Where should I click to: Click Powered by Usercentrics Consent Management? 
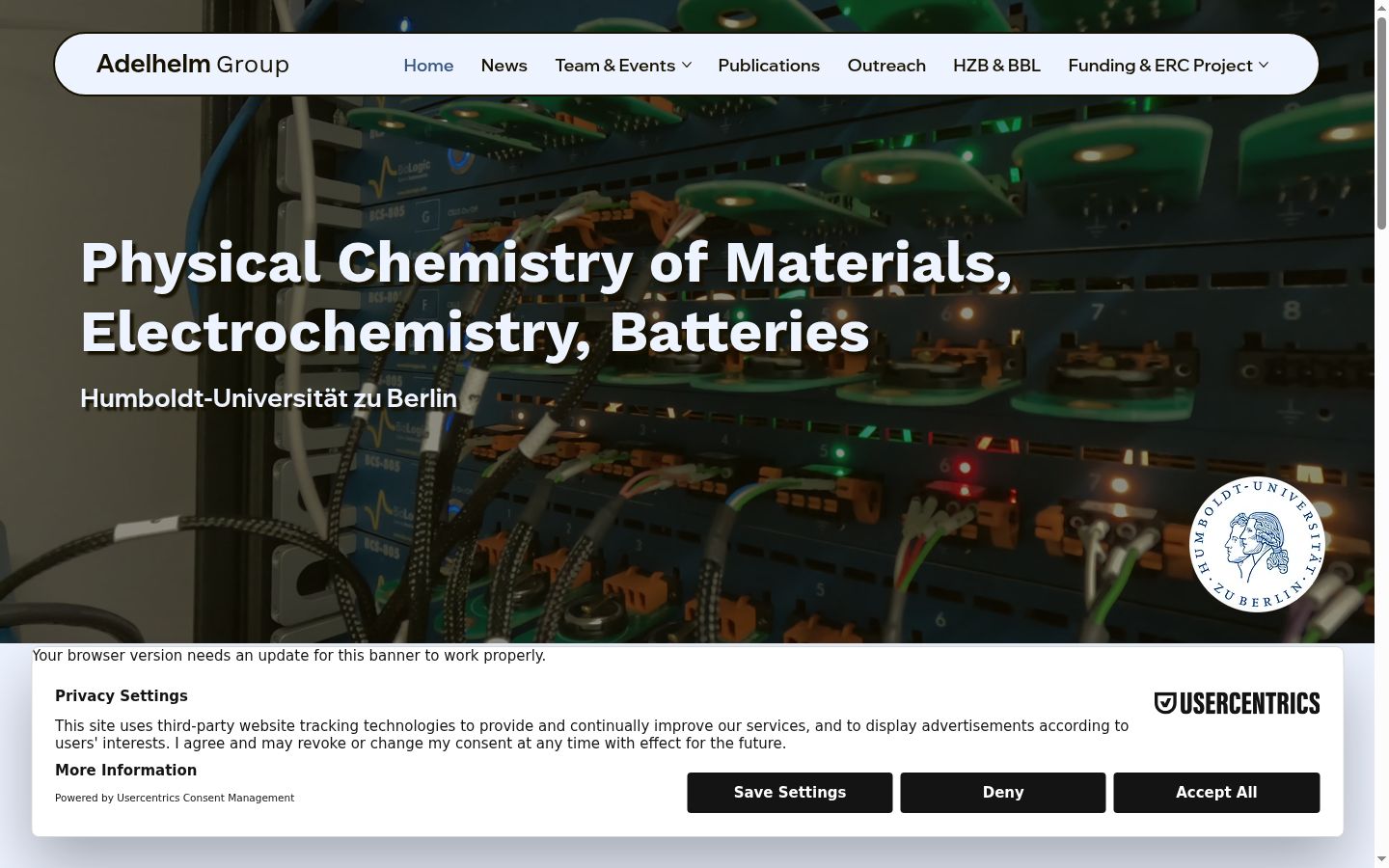175,798
